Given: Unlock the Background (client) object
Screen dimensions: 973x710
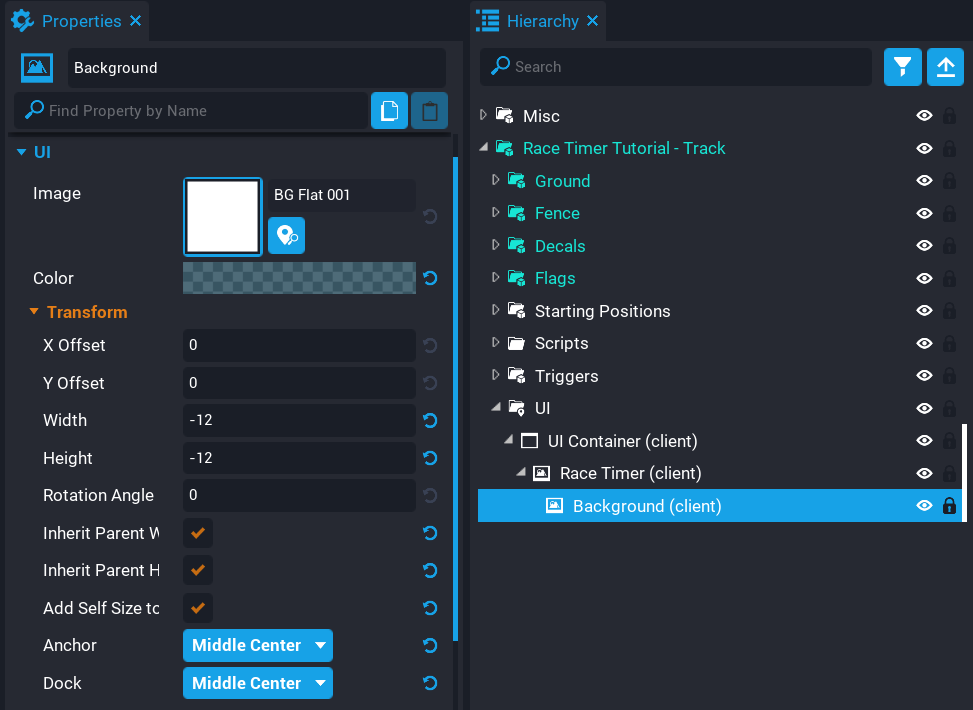Looking at the screenshot, I should [x=948, y=505].
